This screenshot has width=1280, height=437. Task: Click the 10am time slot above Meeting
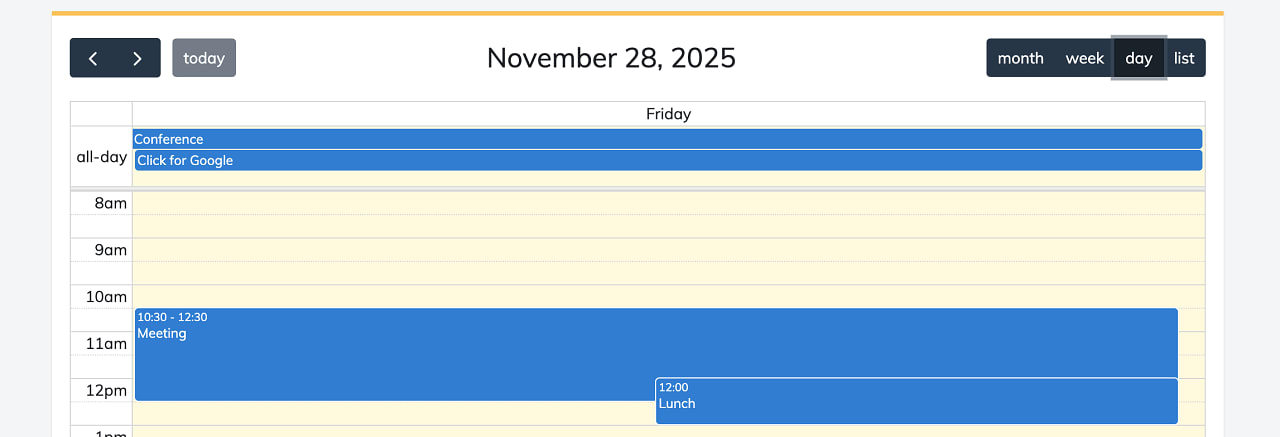[668, 296]
